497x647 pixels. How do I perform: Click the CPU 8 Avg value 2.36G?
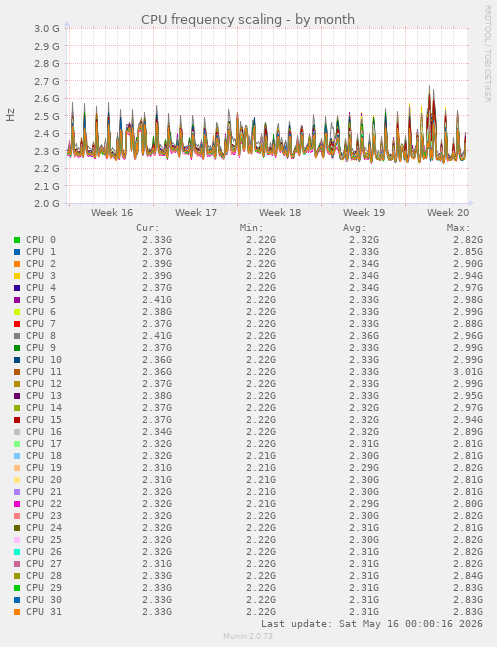pos(364,336)
